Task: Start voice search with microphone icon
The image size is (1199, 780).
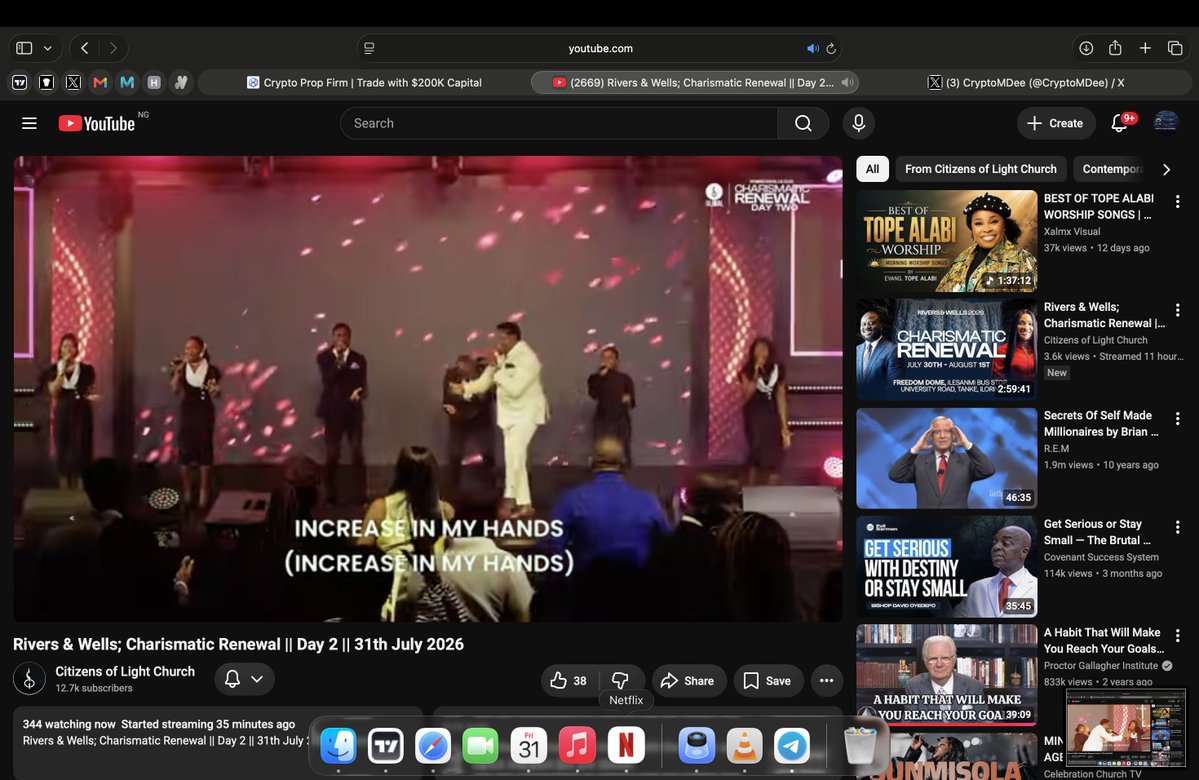Action: coord(859,123)
